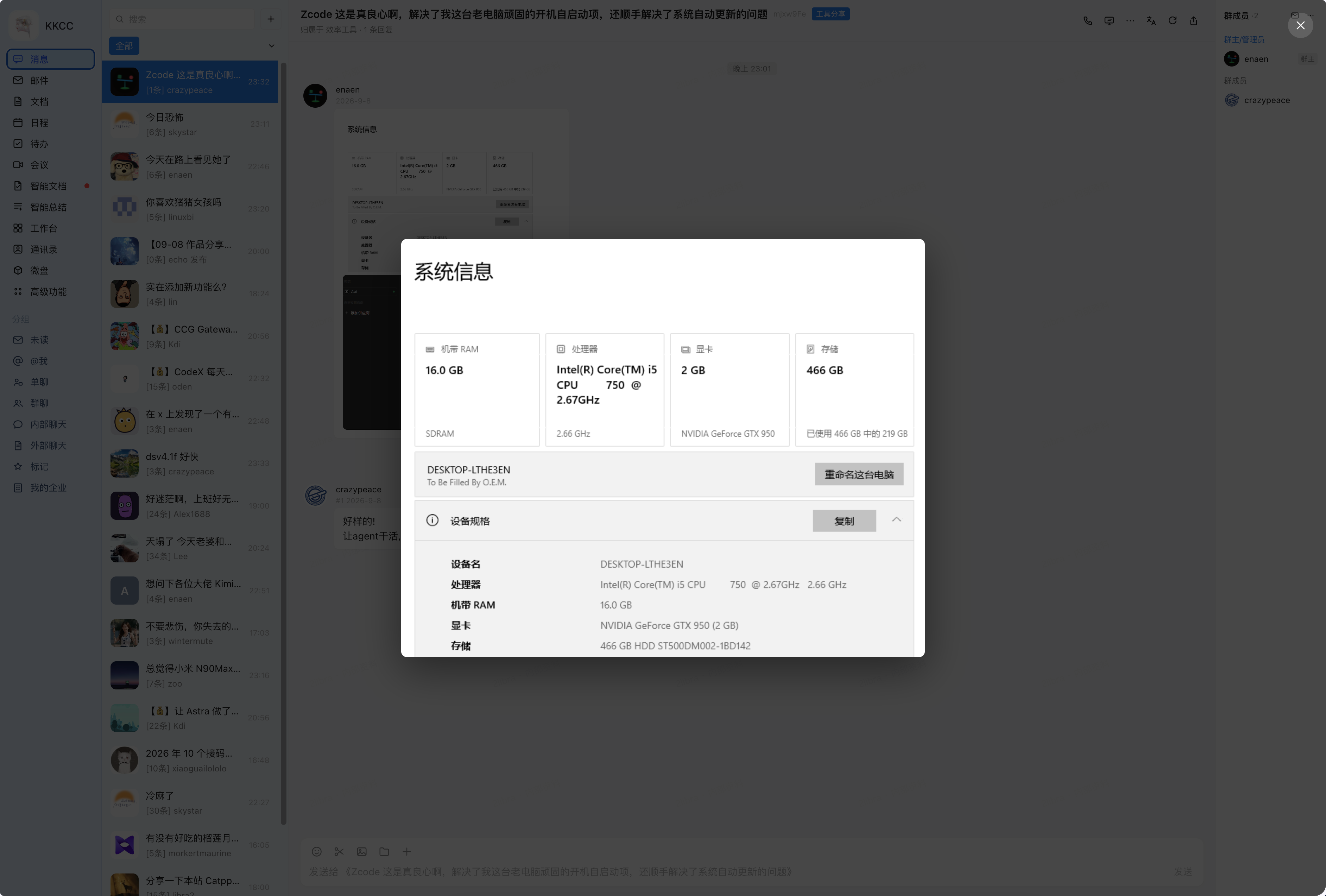Screen dimensions: 1326x896
Task: Open the 今天在路上看见她了 conversation
Action: (190, 166)
